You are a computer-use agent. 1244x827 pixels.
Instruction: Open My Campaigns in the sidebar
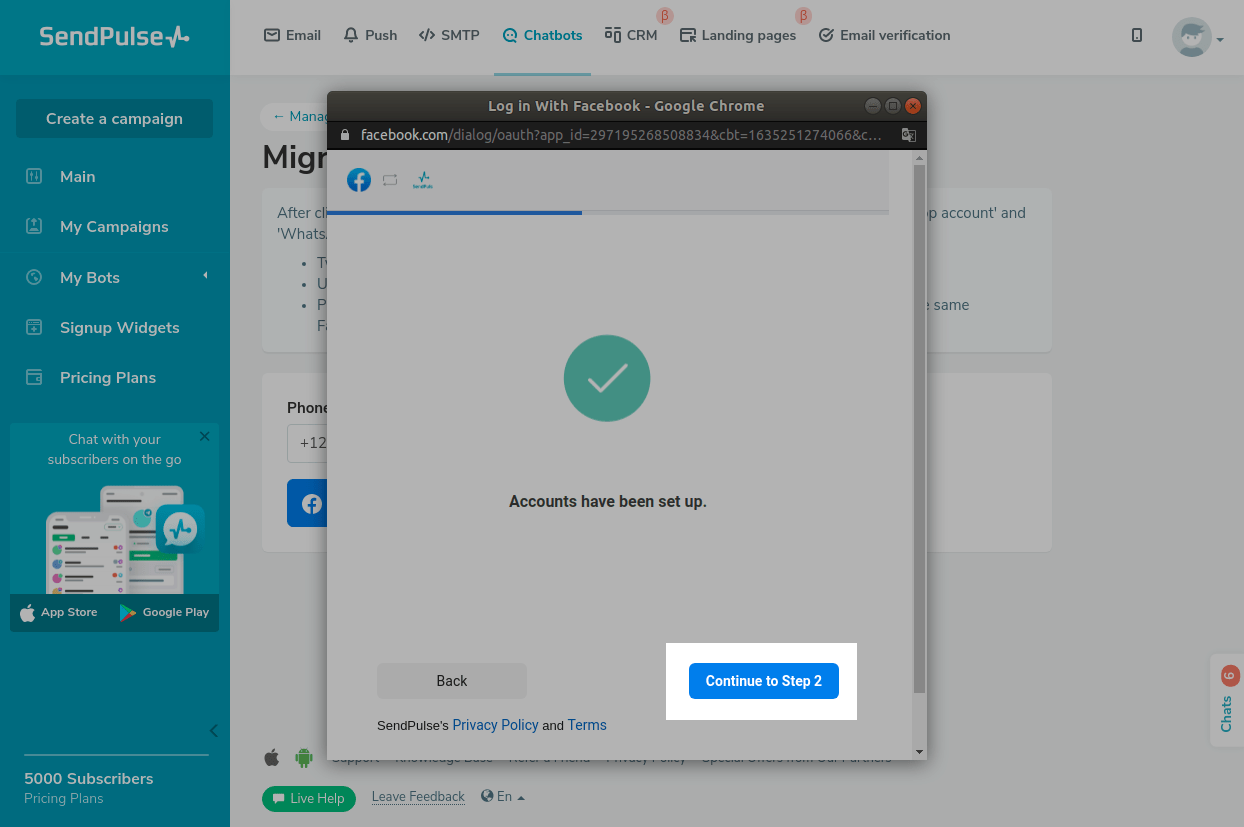96,226
